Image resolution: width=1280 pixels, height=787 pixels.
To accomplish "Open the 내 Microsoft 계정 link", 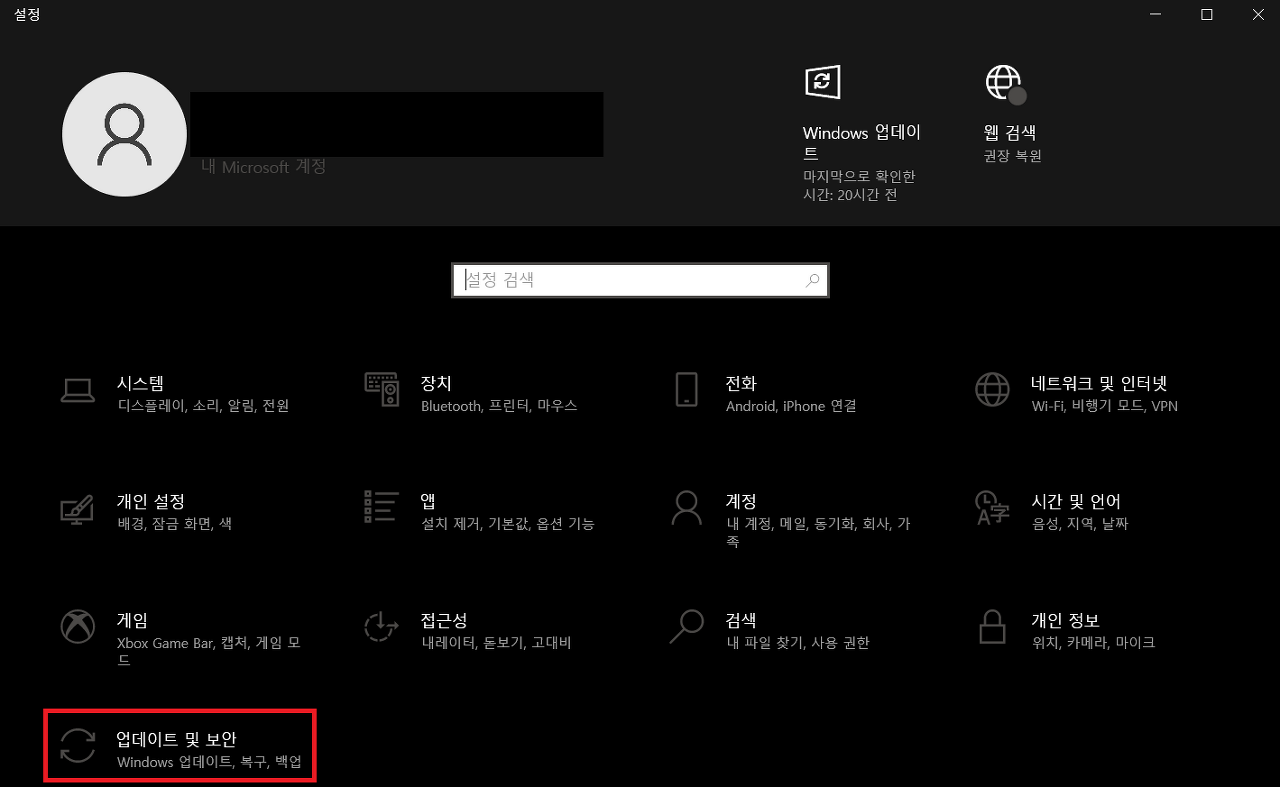I will (263, 167).
